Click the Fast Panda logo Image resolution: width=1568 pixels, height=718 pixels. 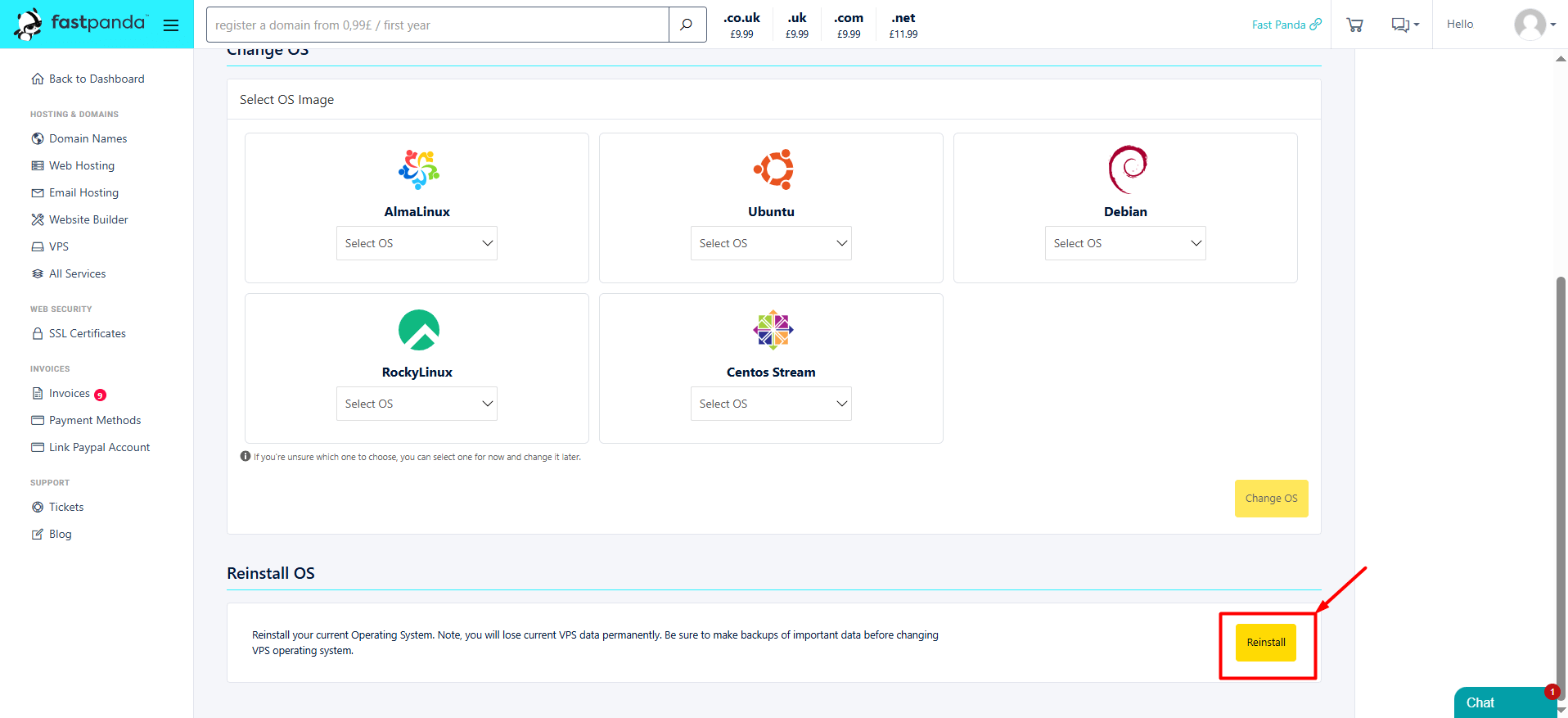[x=80, y=24]
